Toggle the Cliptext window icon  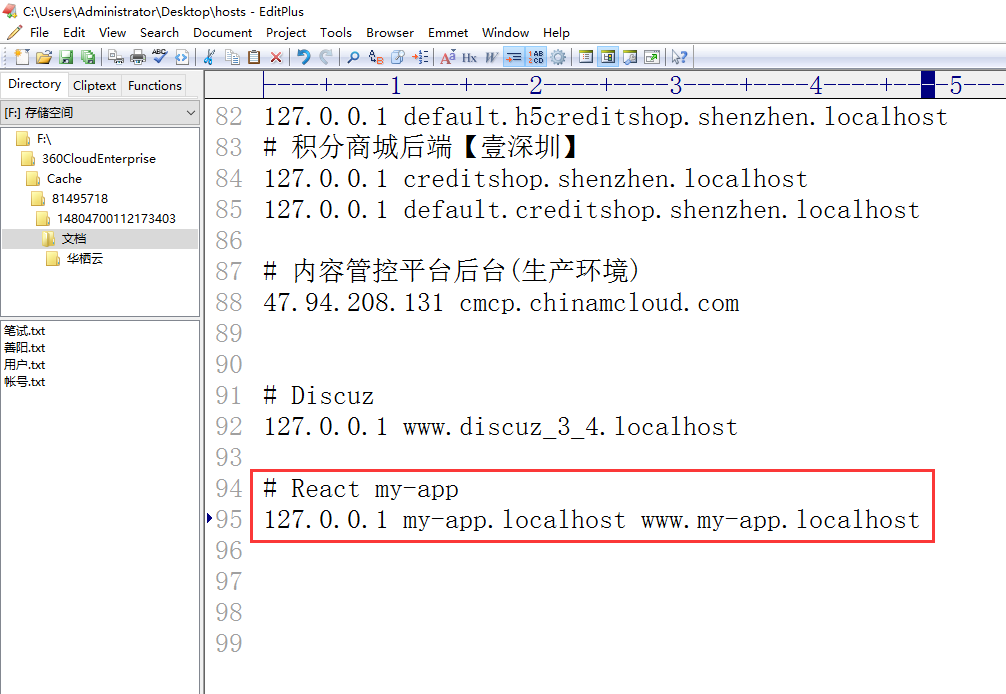point(608,57)
